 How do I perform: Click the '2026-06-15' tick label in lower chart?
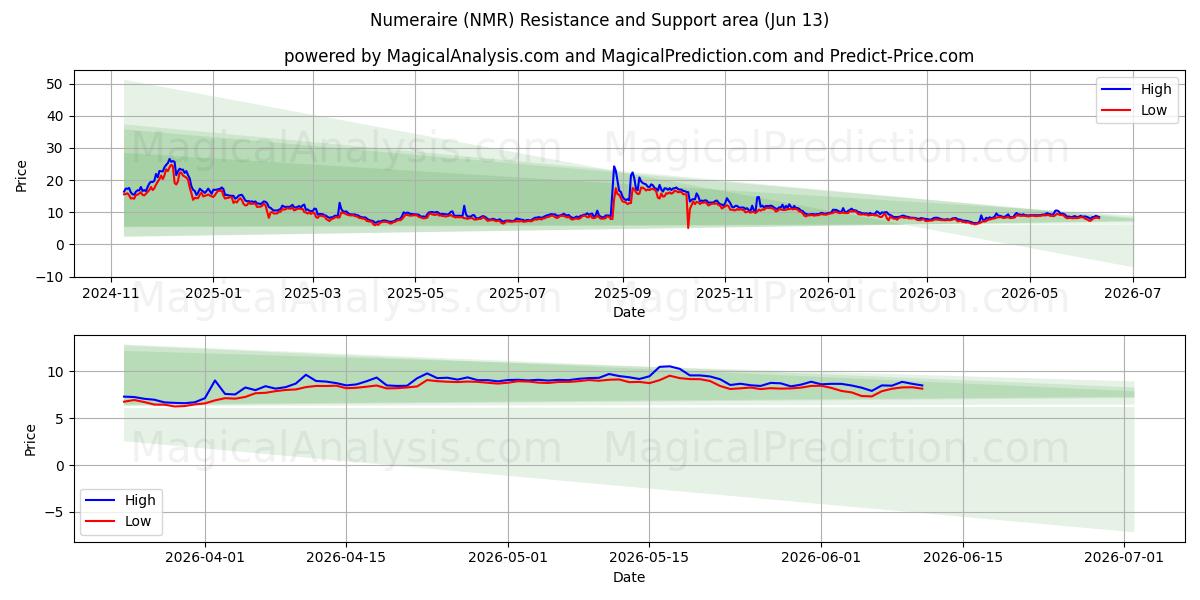(x=962, y=559)
